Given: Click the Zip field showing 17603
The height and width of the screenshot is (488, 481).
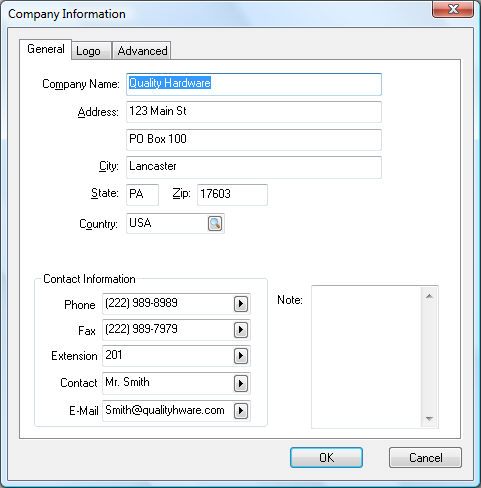Looking at the screenshot, I should click(232, 195).
